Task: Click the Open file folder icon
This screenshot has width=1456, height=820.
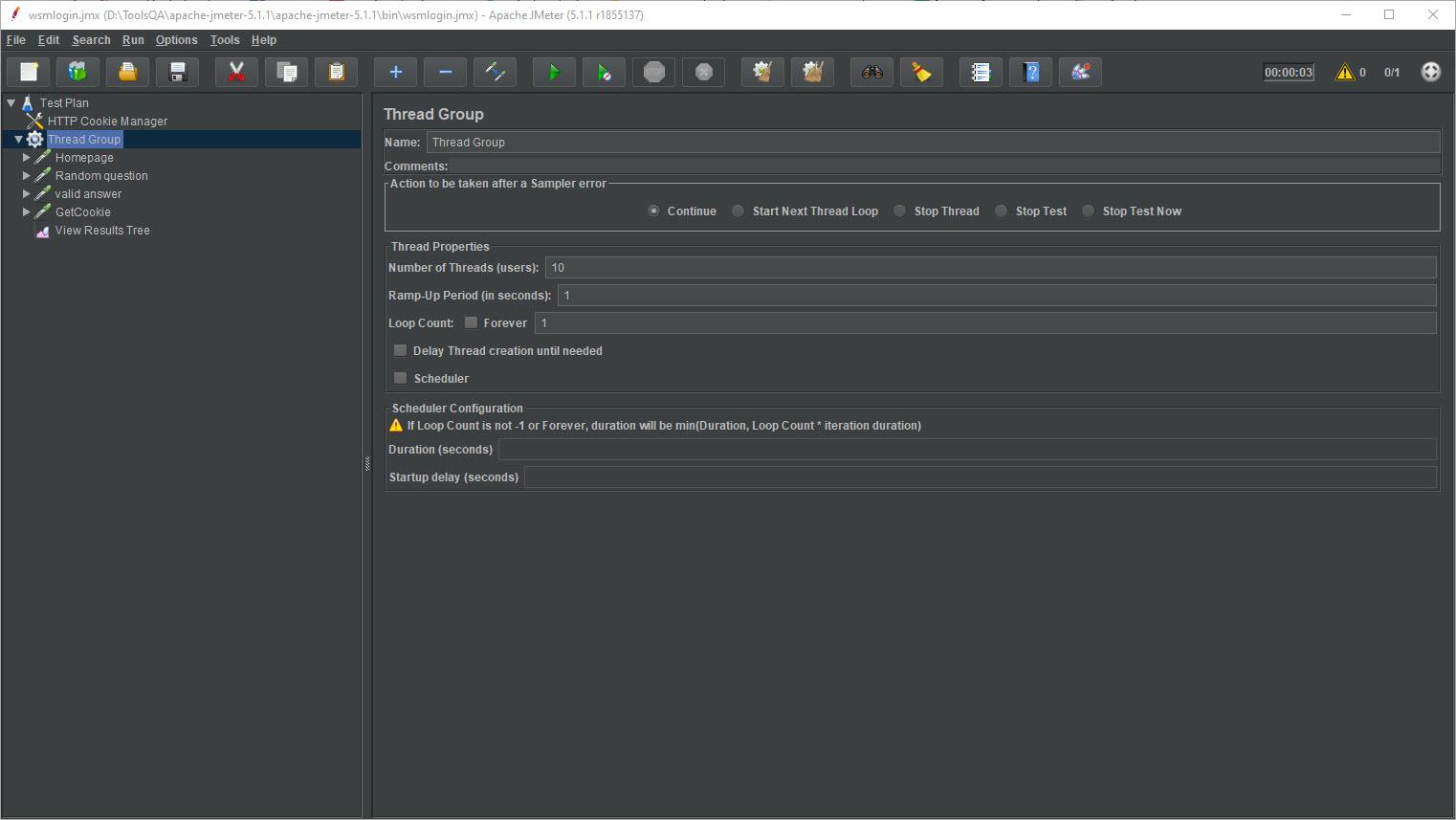Action: pyautogui.click(x=127, y=72)
